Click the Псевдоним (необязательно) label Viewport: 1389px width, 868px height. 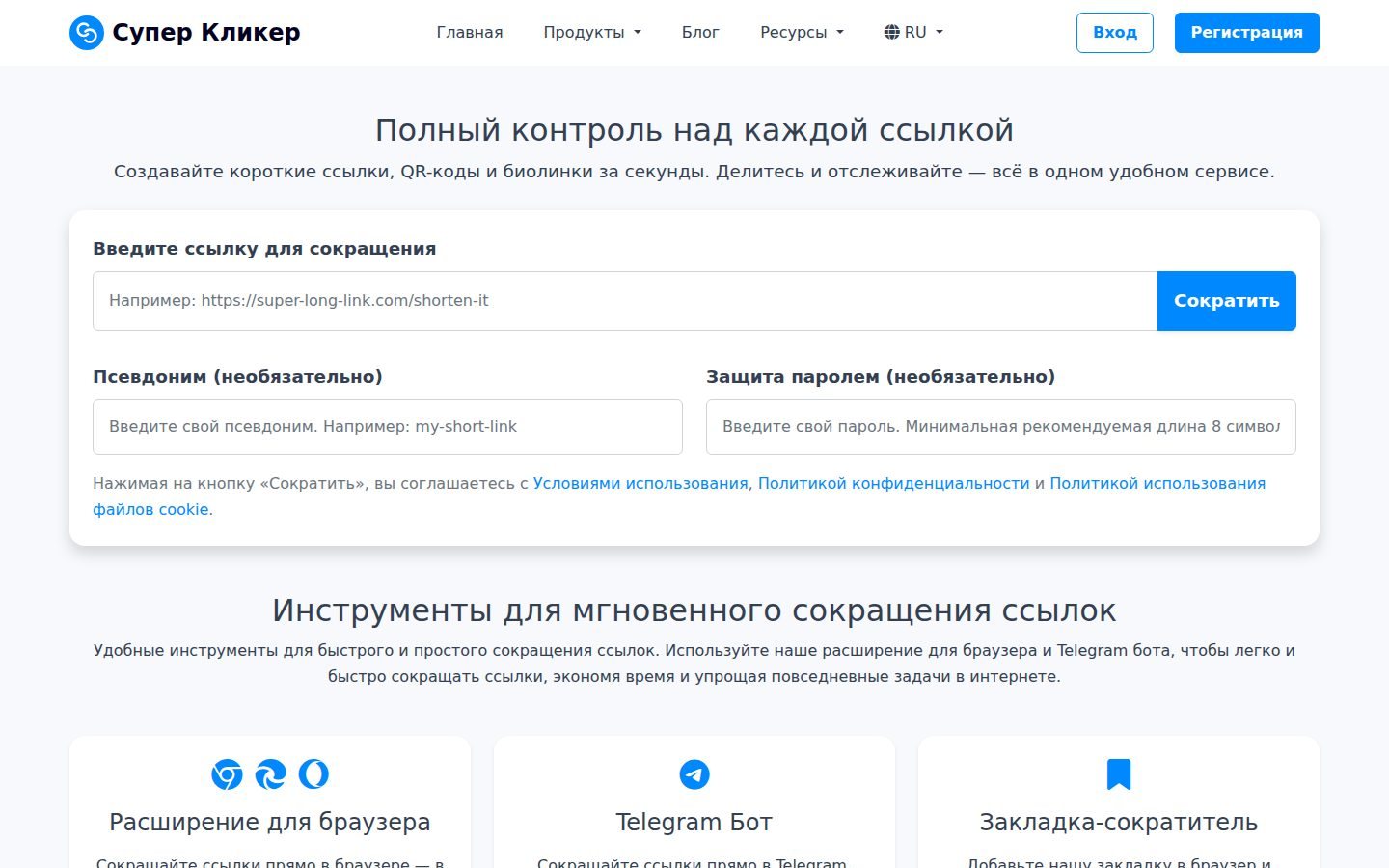pyautogui.click(x=237, y=377)
